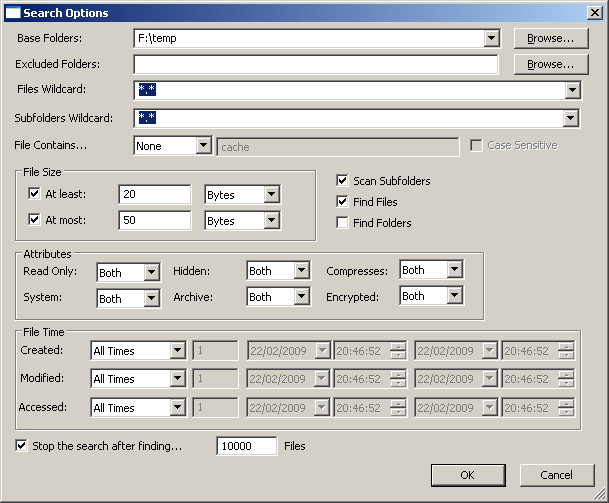Cancel the Search Options dialog
Screen dimensions: 609x503
(557, 475)
